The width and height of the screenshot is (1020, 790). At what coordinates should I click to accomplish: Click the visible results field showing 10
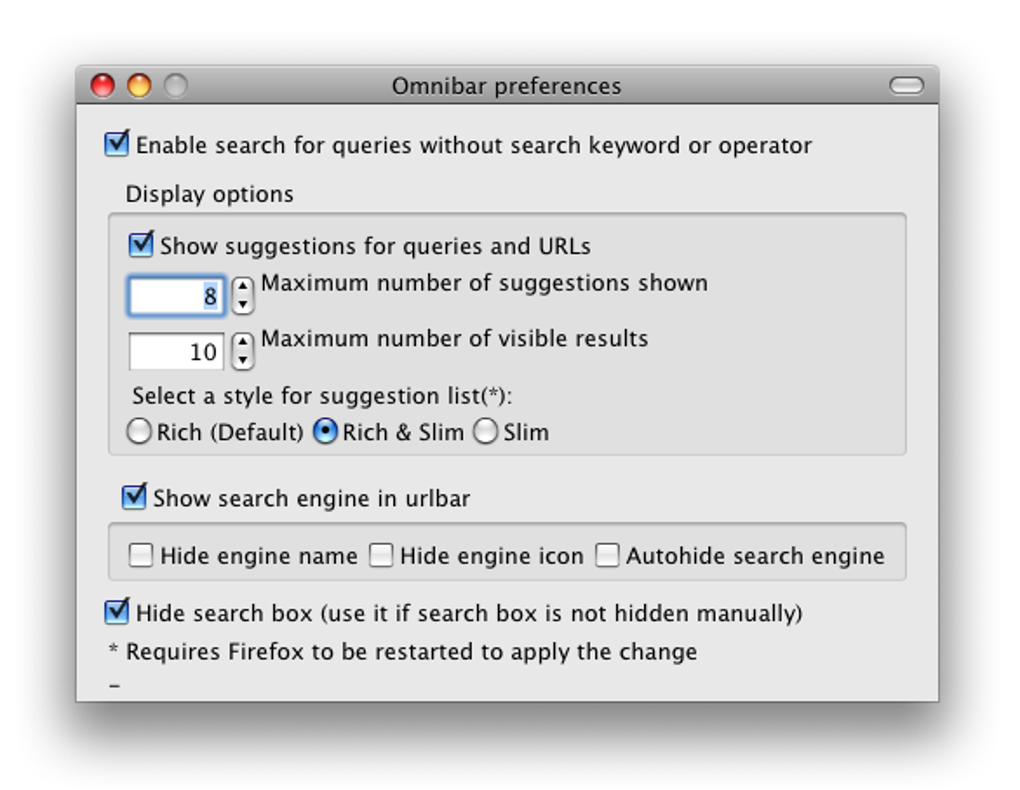click(176, 348)
